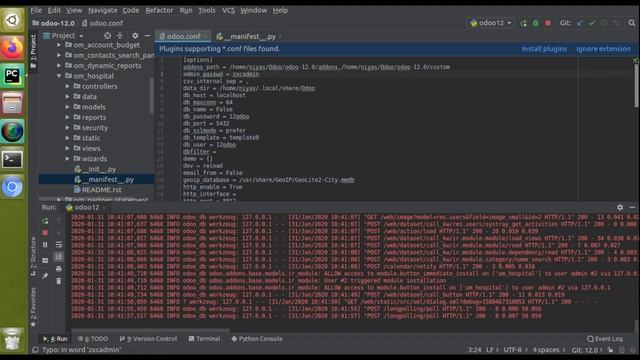Expand the controllers folder
Screen dimensions: 640x360
67,86
